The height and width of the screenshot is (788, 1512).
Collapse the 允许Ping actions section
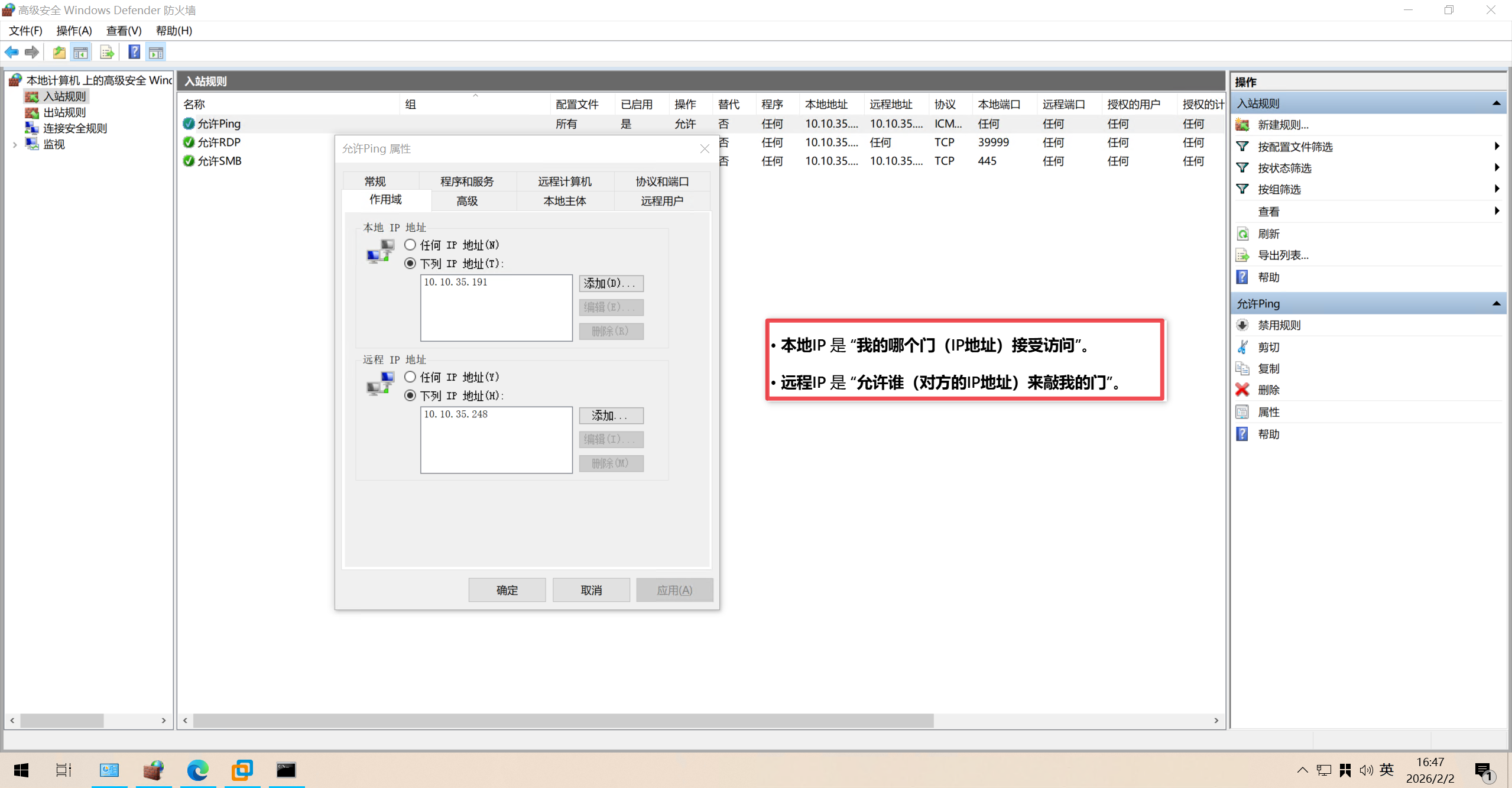click(1496, 304)
